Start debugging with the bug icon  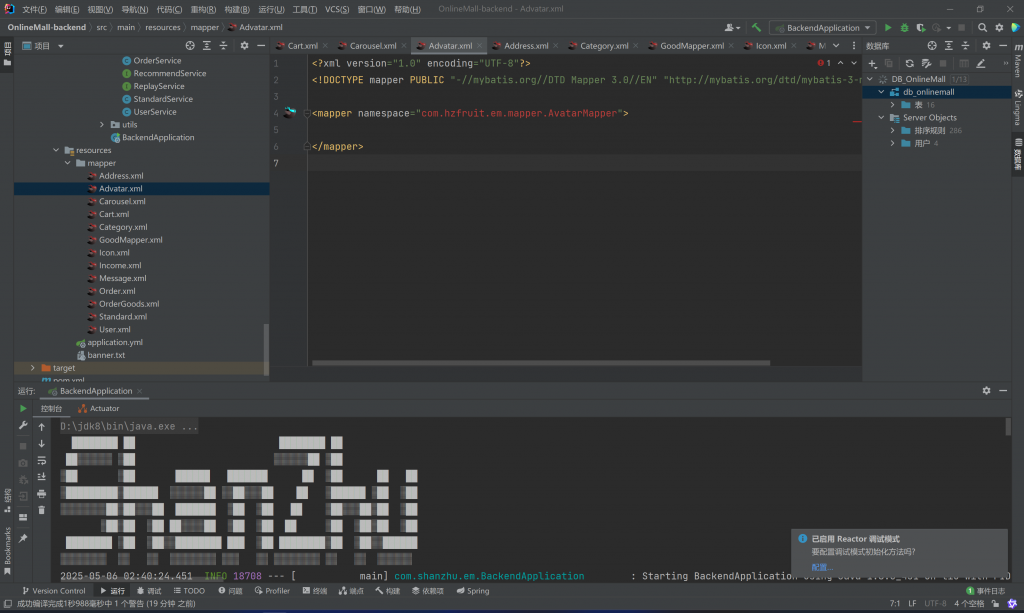[904, 28]
